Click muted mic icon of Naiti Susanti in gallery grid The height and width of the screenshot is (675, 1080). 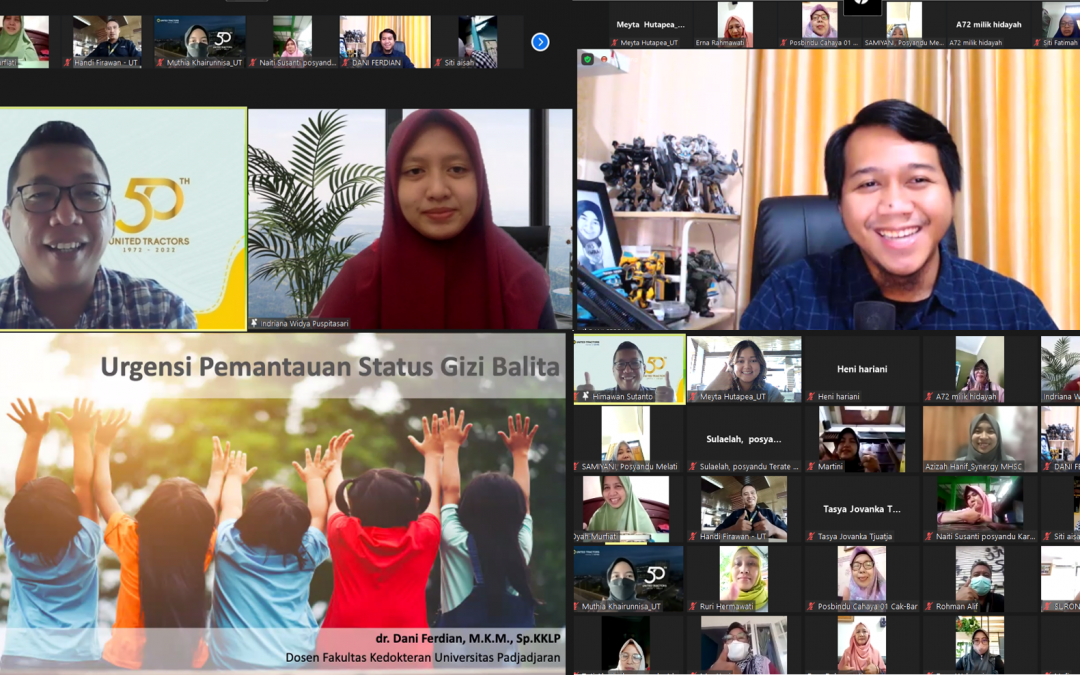(929, 537)
